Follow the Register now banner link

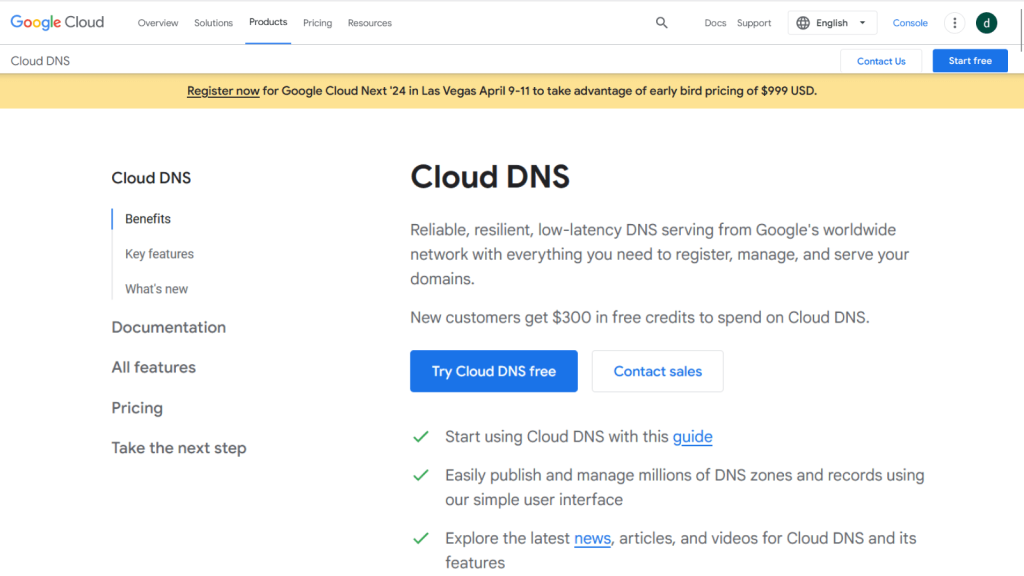[223, 91]
